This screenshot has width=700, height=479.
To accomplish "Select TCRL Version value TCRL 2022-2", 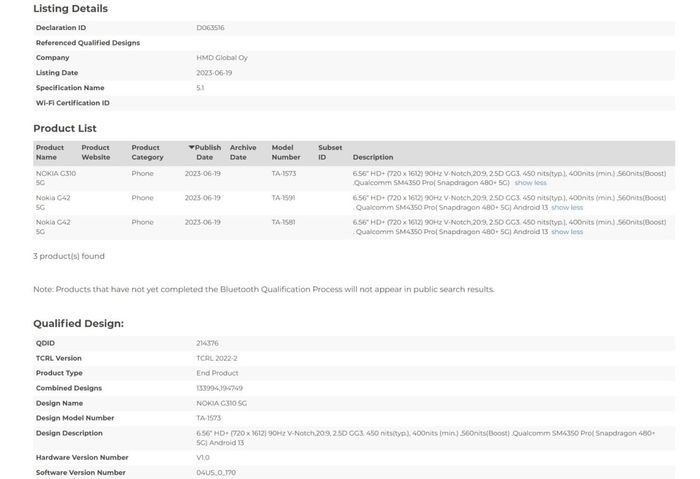I will tap(217, 358).
